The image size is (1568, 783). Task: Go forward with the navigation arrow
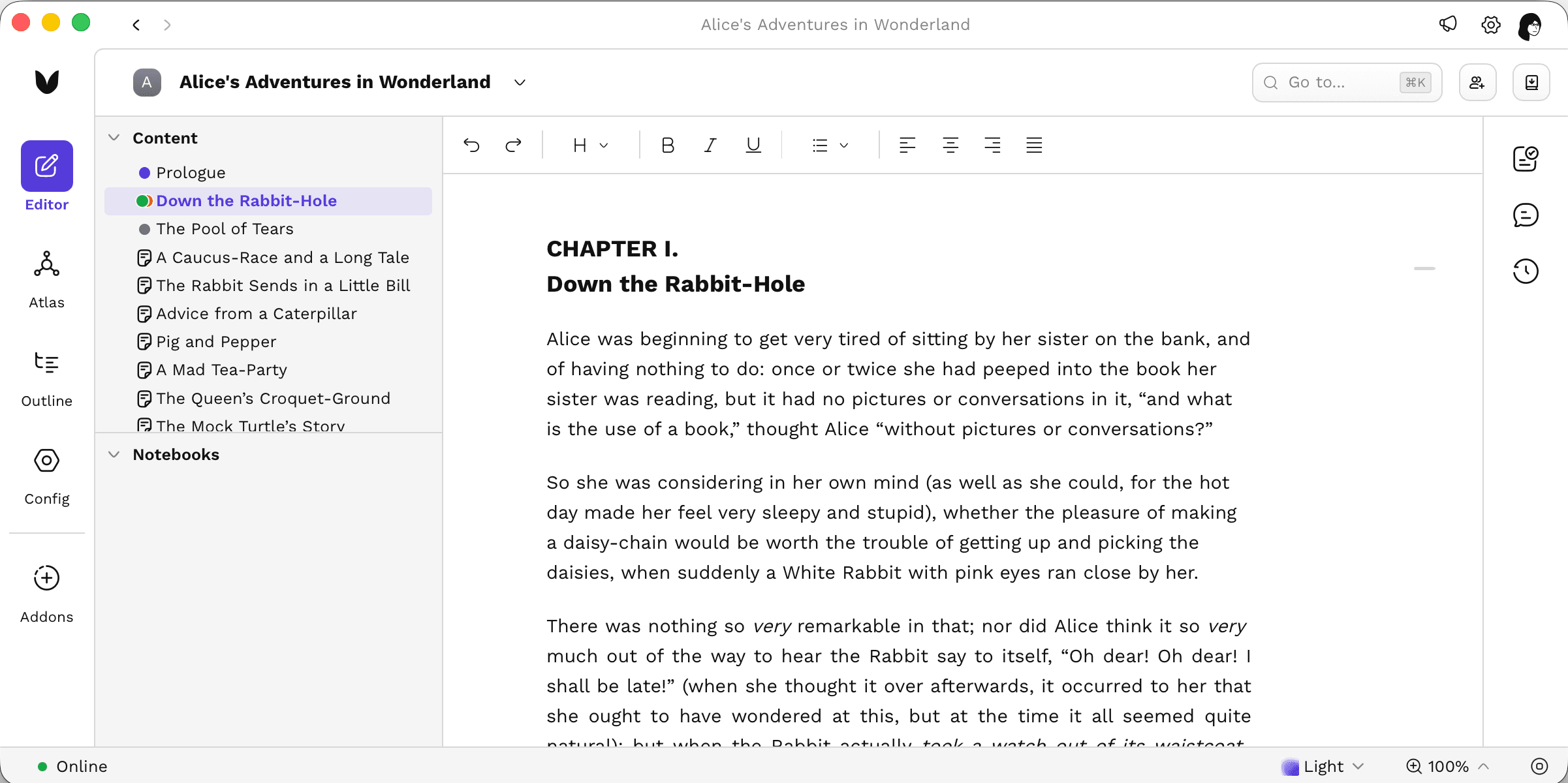pyautogui.click(x=168, y=25)
